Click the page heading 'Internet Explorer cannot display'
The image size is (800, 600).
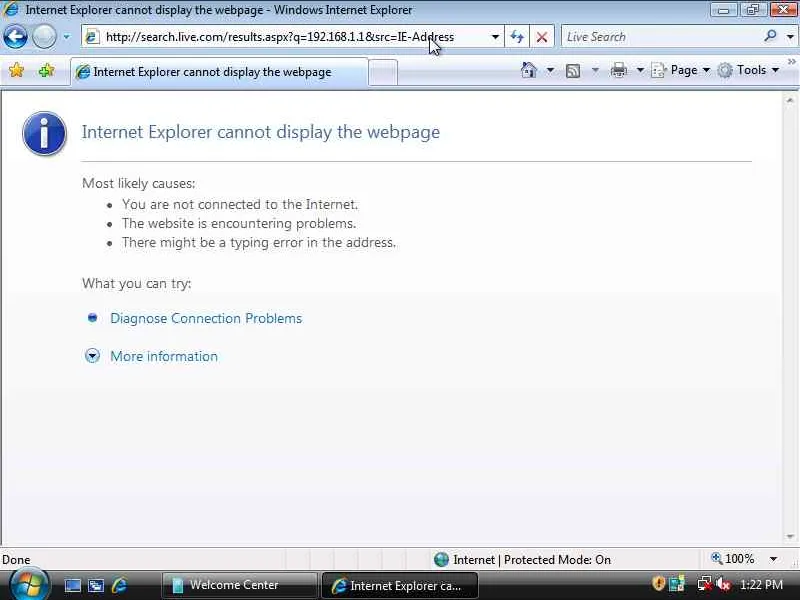pos(261,132)
